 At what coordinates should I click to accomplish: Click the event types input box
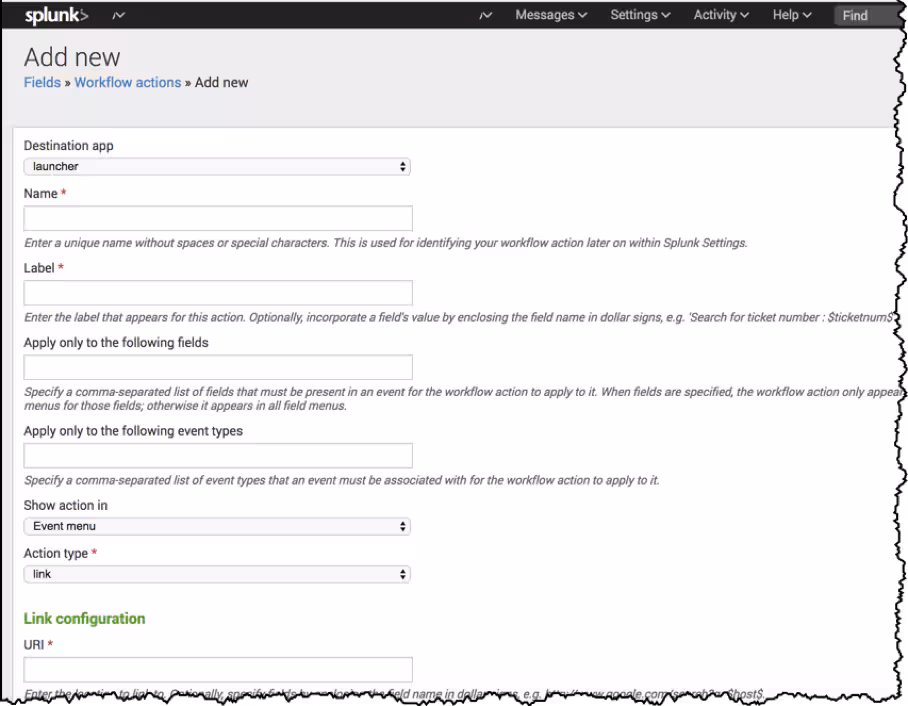[218, 456]
